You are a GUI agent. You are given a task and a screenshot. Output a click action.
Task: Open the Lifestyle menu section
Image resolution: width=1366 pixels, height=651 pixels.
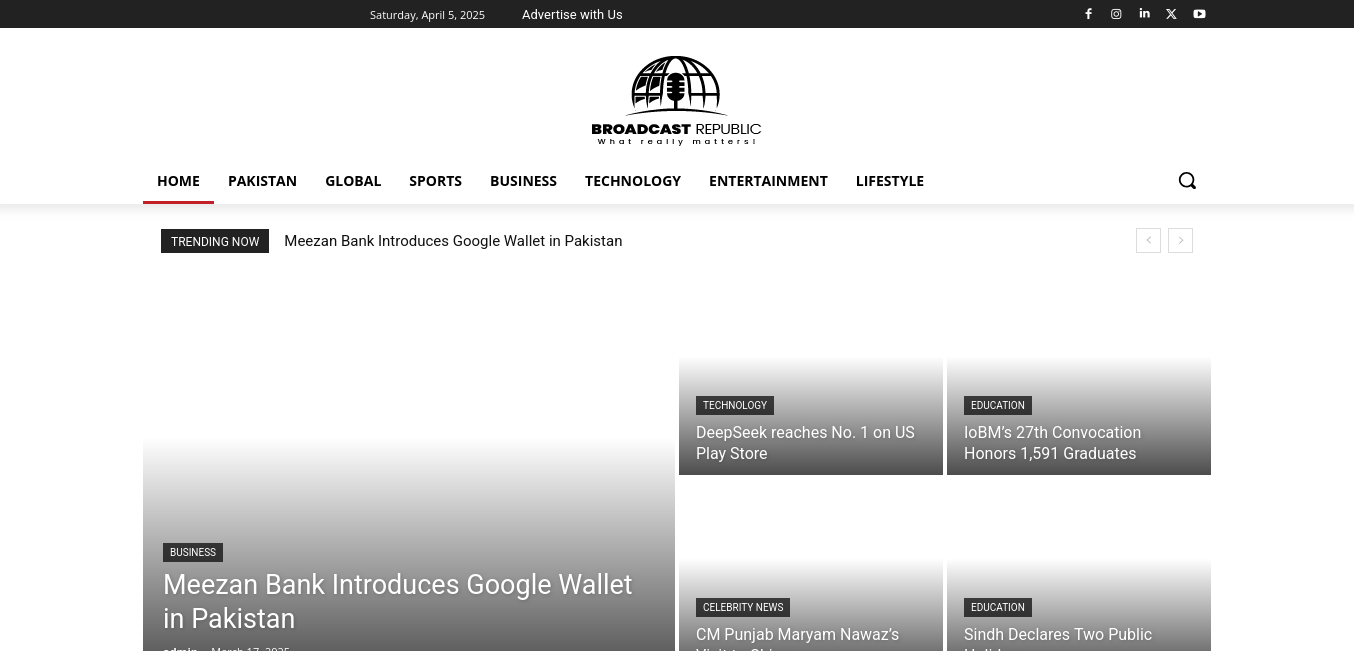(890, 181)
